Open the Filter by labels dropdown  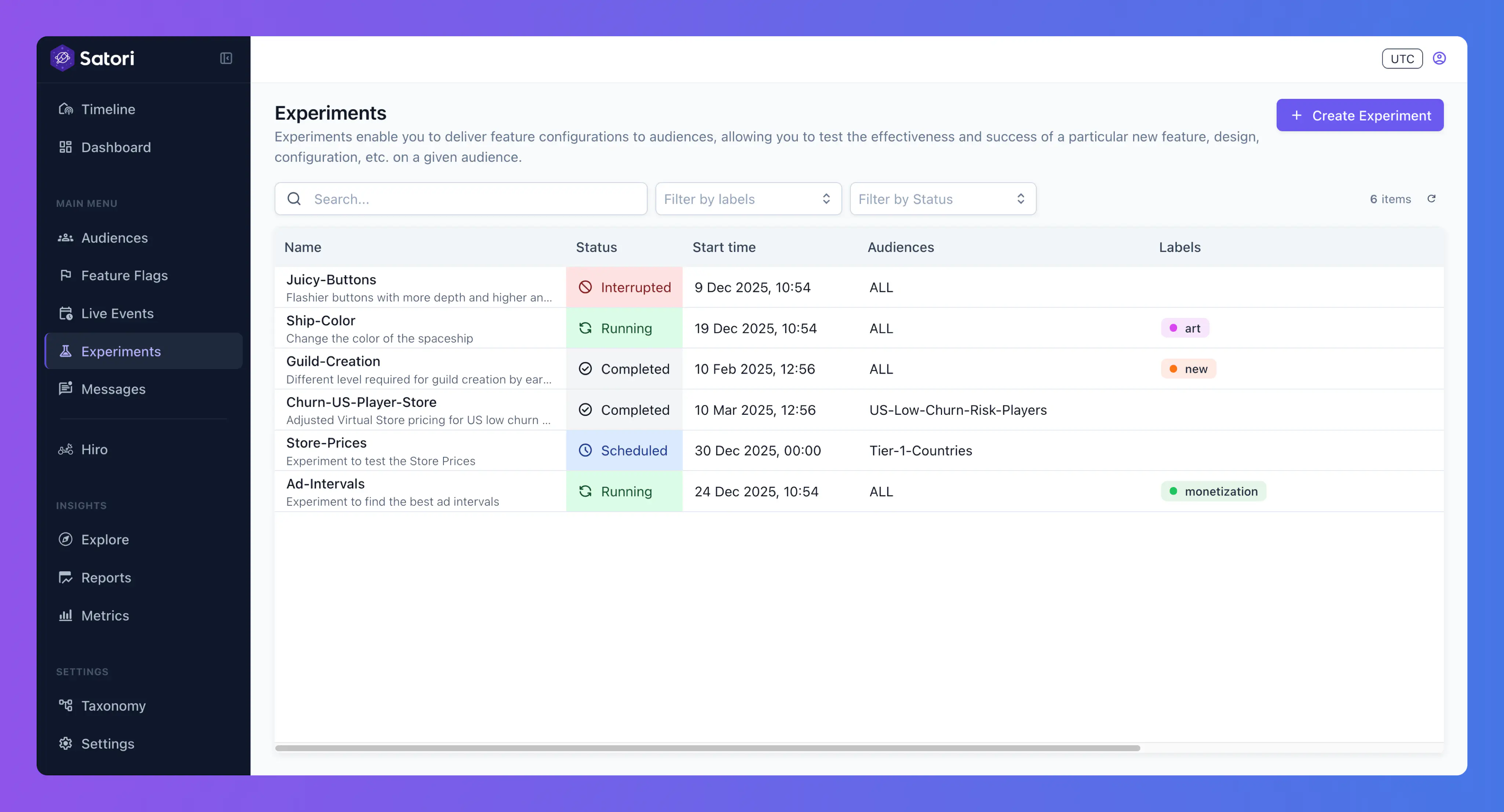tap(748, 199)
